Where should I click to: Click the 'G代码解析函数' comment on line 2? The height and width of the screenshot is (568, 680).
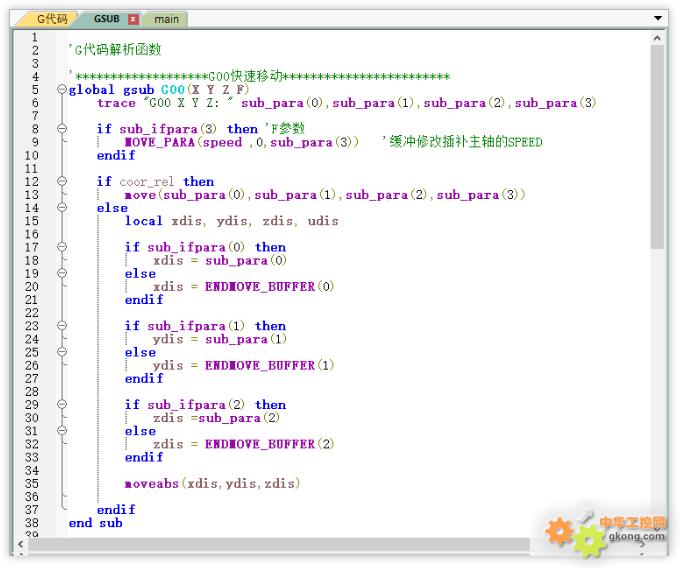pos(115,49)
